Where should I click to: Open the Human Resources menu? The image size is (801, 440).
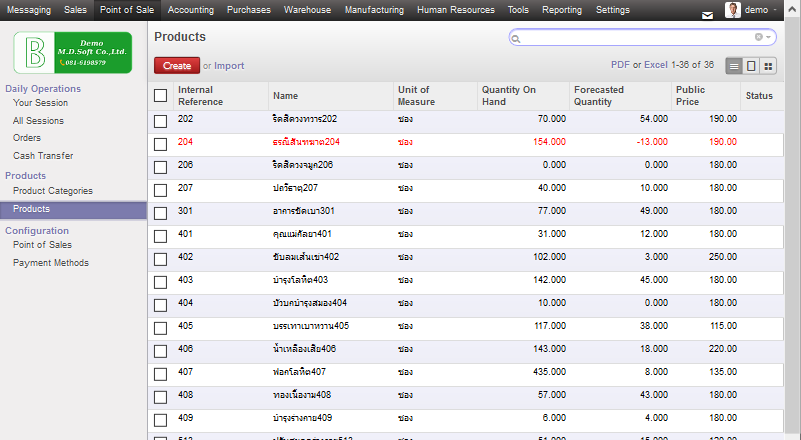456,10
